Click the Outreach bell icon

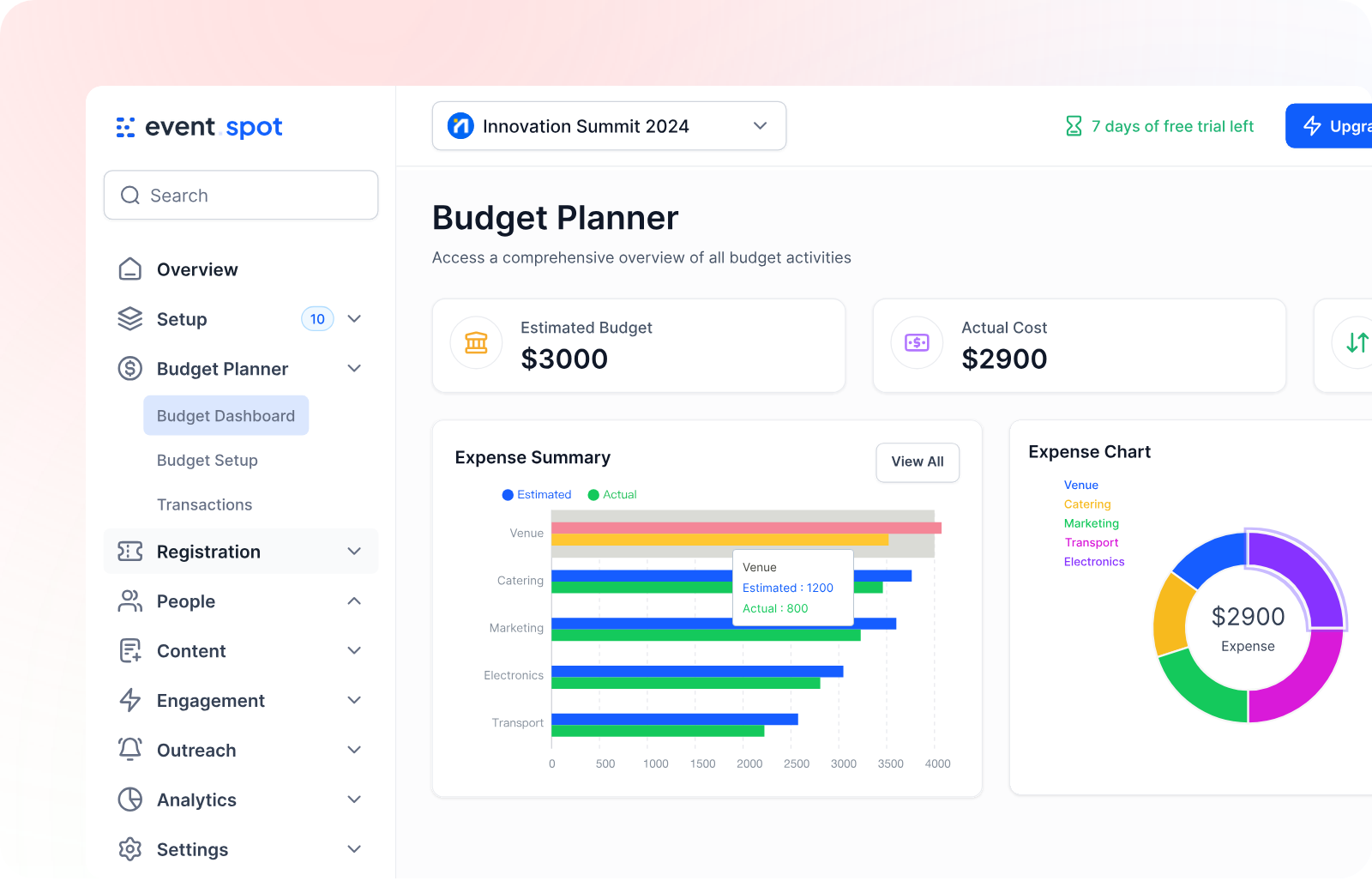point(129,750)
